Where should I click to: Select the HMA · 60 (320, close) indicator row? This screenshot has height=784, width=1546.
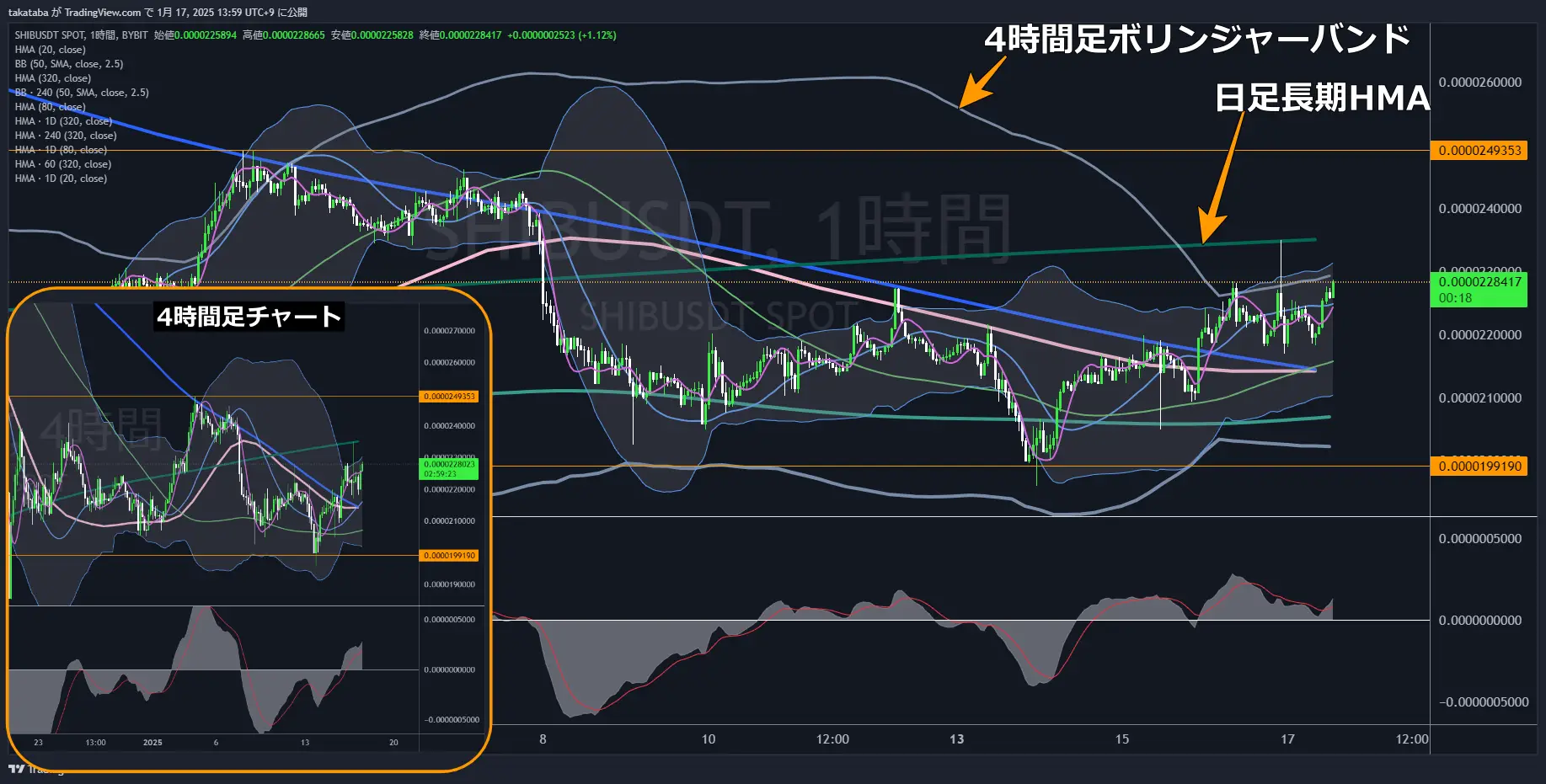[63, 164]
